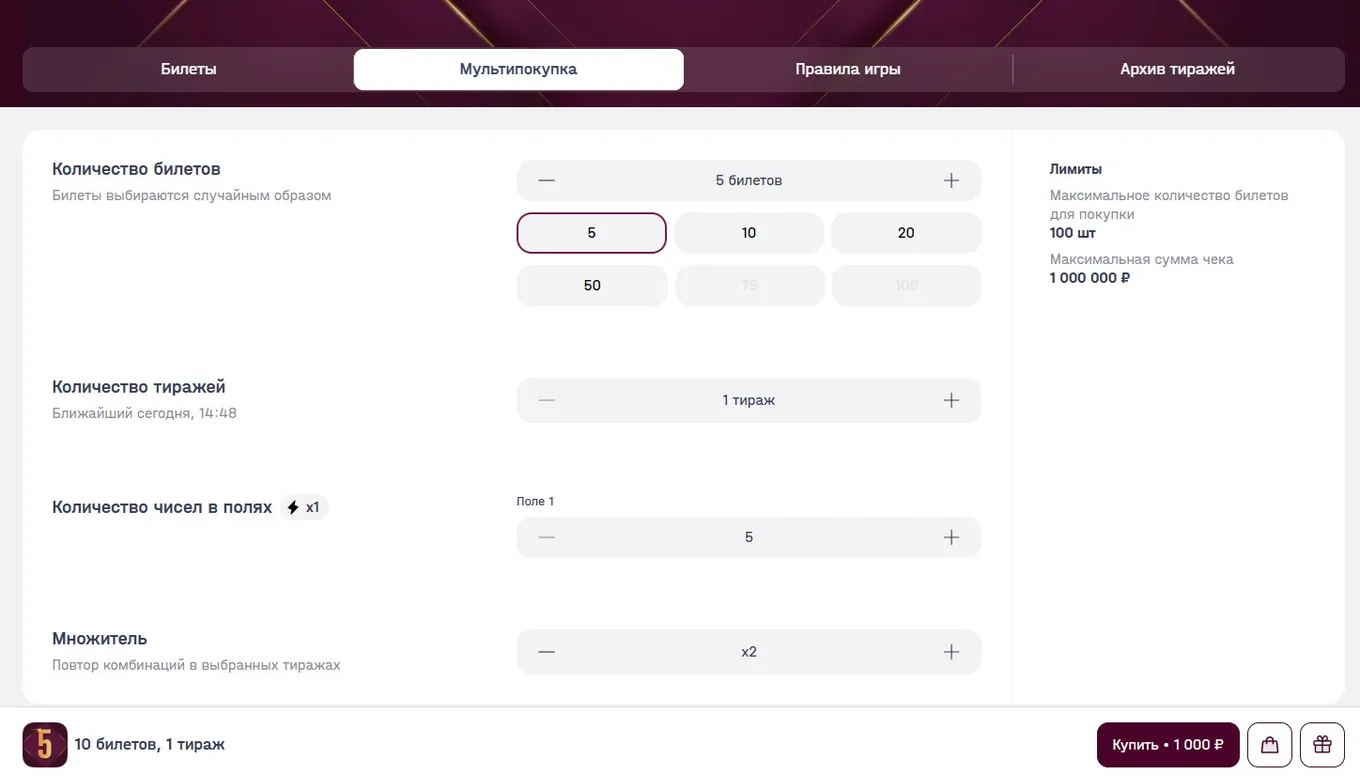Click the 'Количество тиражей' heading

139,388
